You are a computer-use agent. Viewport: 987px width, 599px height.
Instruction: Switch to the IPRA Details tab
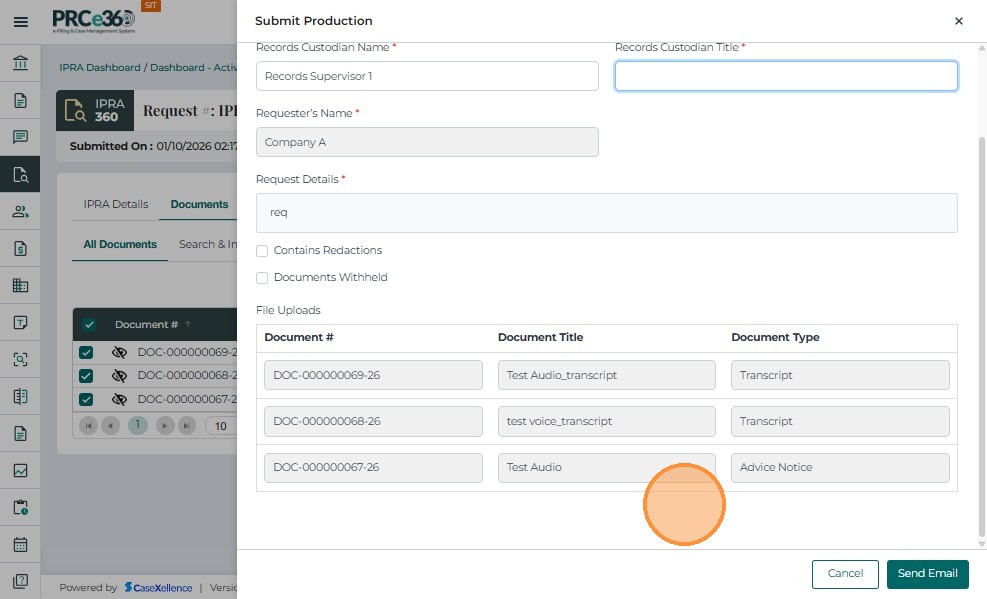(116, 204)
